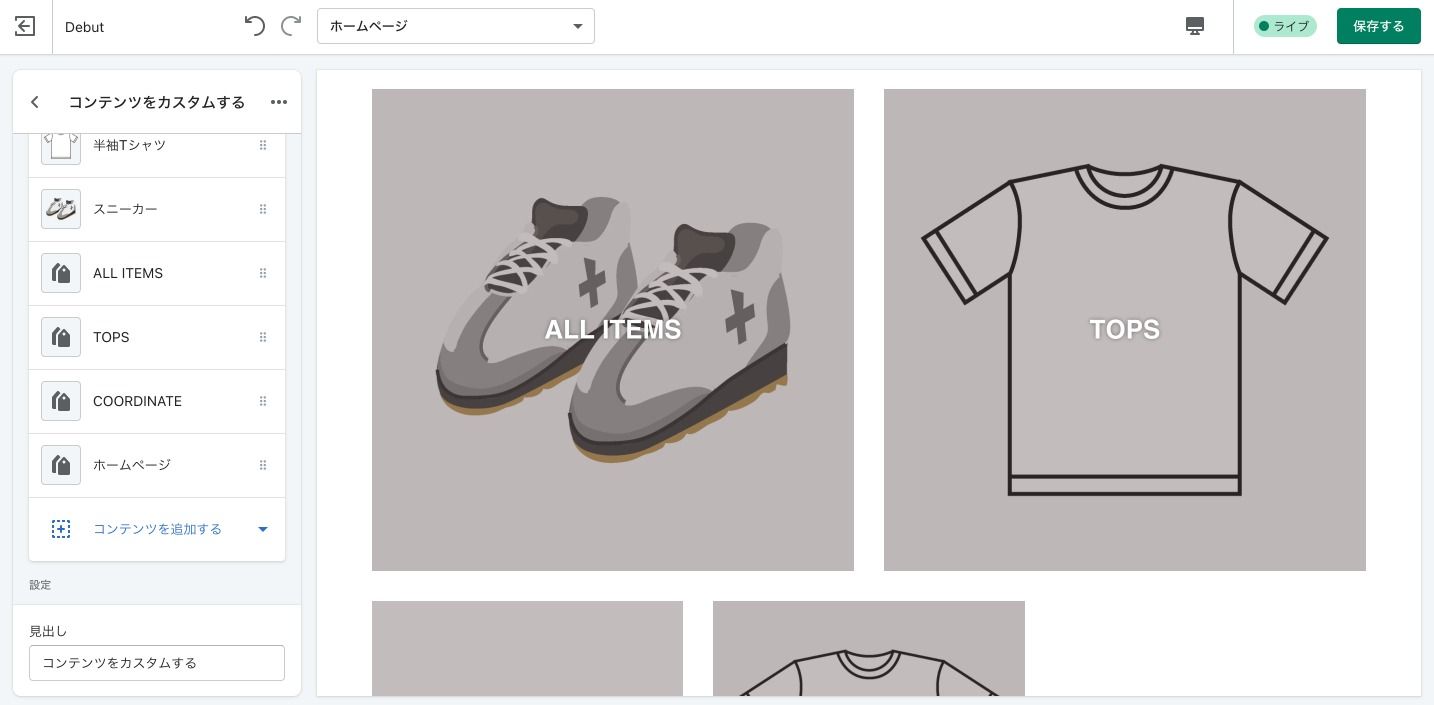Click the tag icon beside COORDINATE
This screenshot has height=705, width=1434.
[x=61, y=401]
